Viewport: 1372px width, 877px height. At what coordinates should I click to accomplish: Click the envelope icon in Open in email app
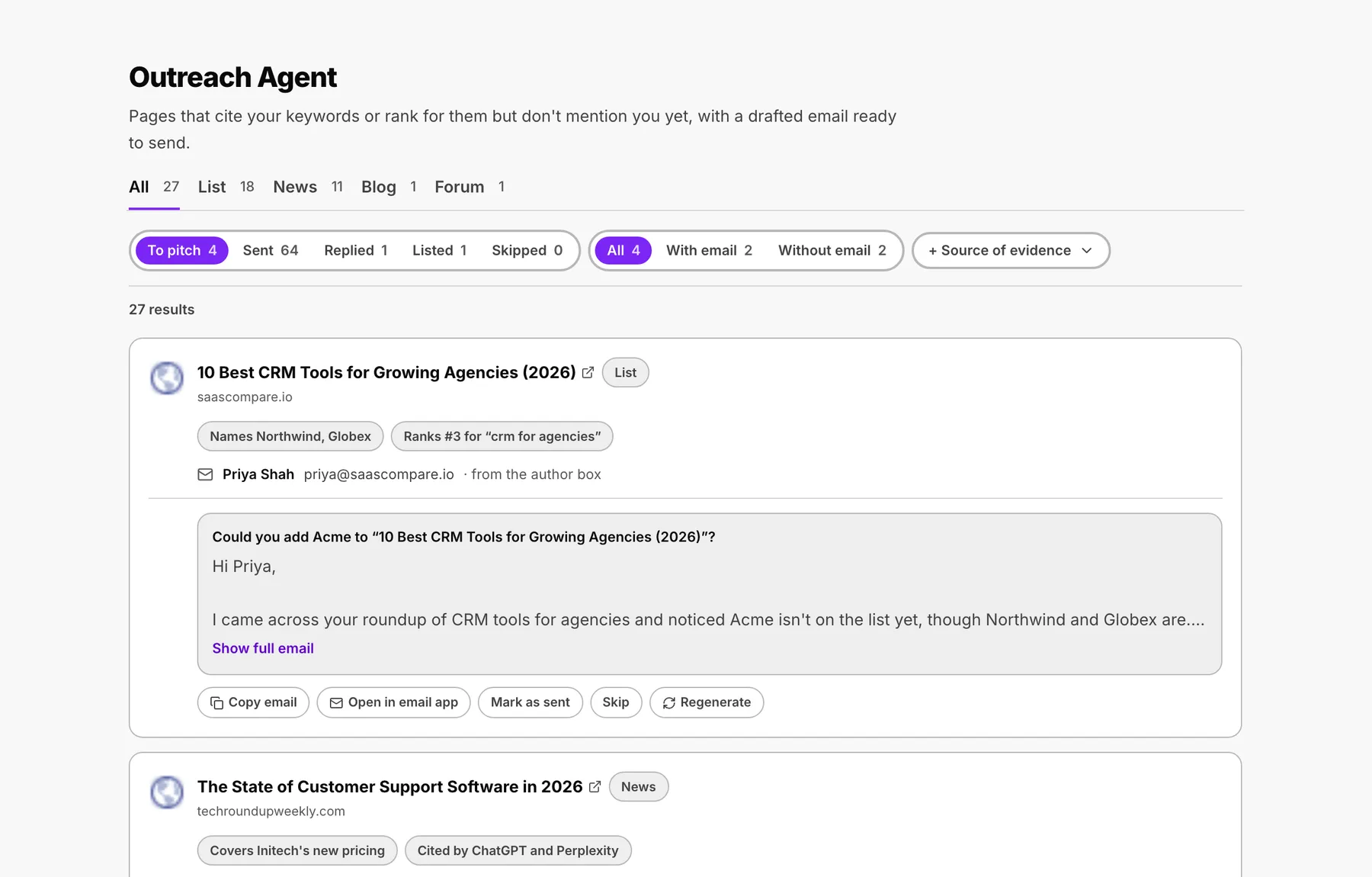336,702
